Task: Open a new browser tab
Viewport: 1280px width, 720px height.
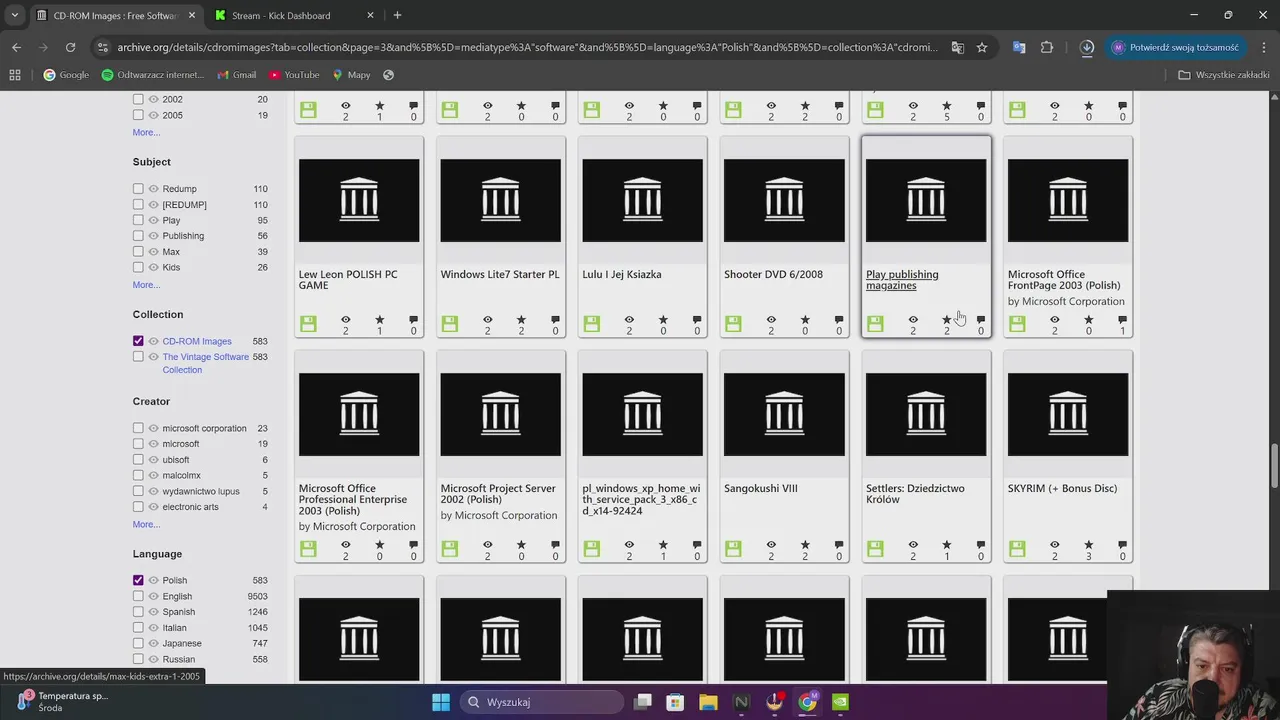Action: (x=397, y=15)
